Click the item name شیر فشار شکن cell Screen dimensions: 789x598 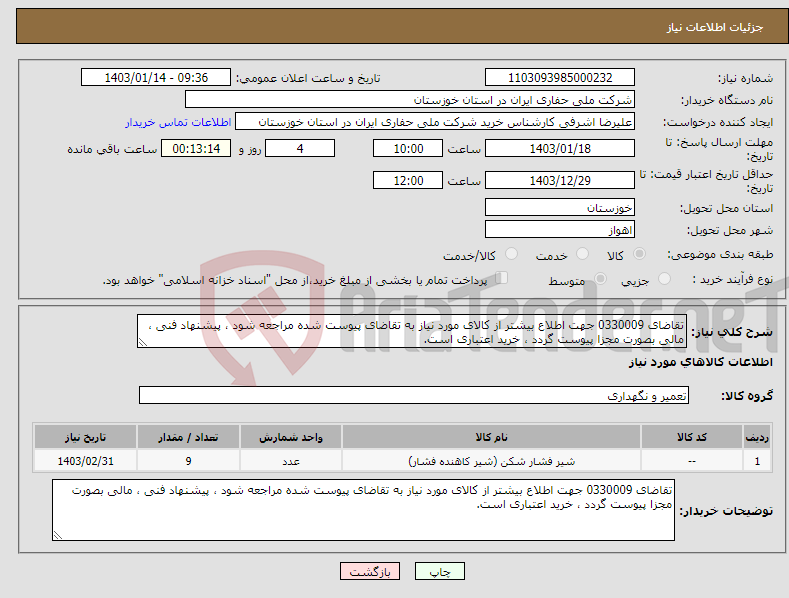(x=491, y=461)
